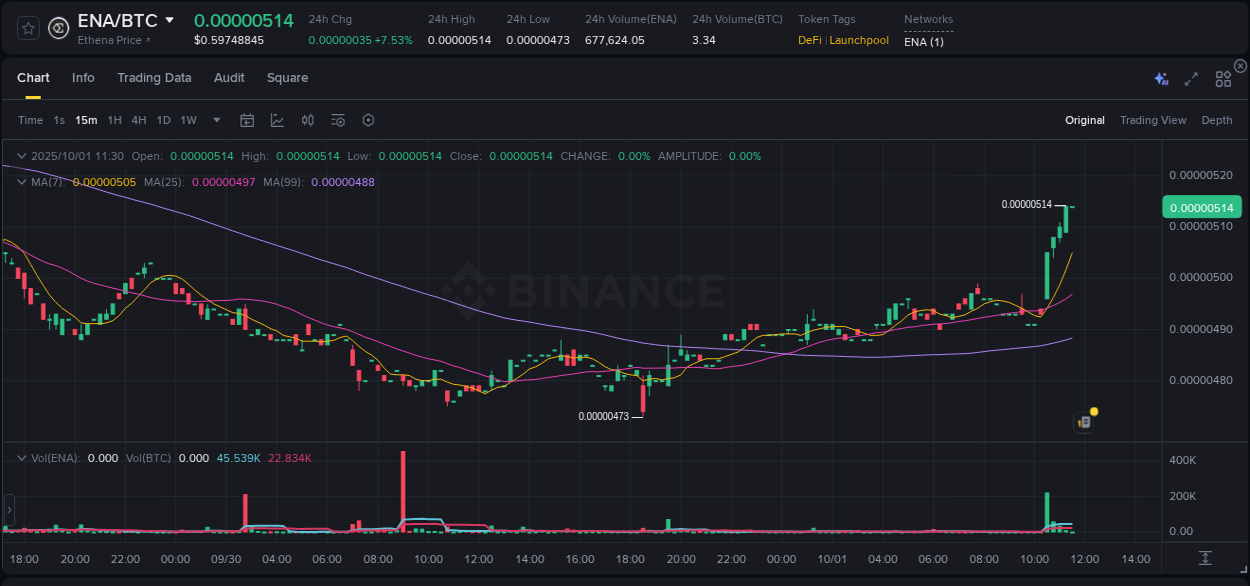The height and width of the screenshot is (586, 1250).
Task: Open chart settings hexagon icon
Action: pos(368,119)
